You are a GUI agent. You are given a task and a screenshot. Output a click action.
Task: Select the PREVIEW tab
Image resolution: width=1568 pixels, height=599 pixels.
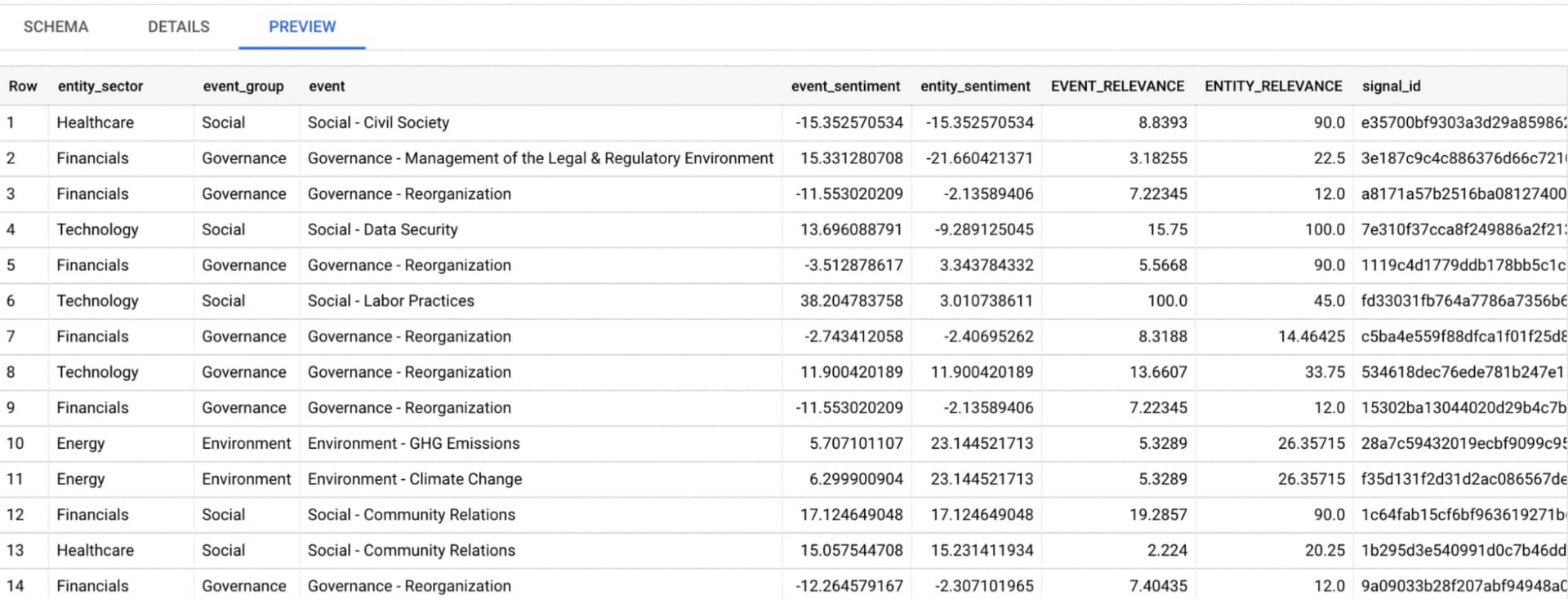tap(301, 27)
